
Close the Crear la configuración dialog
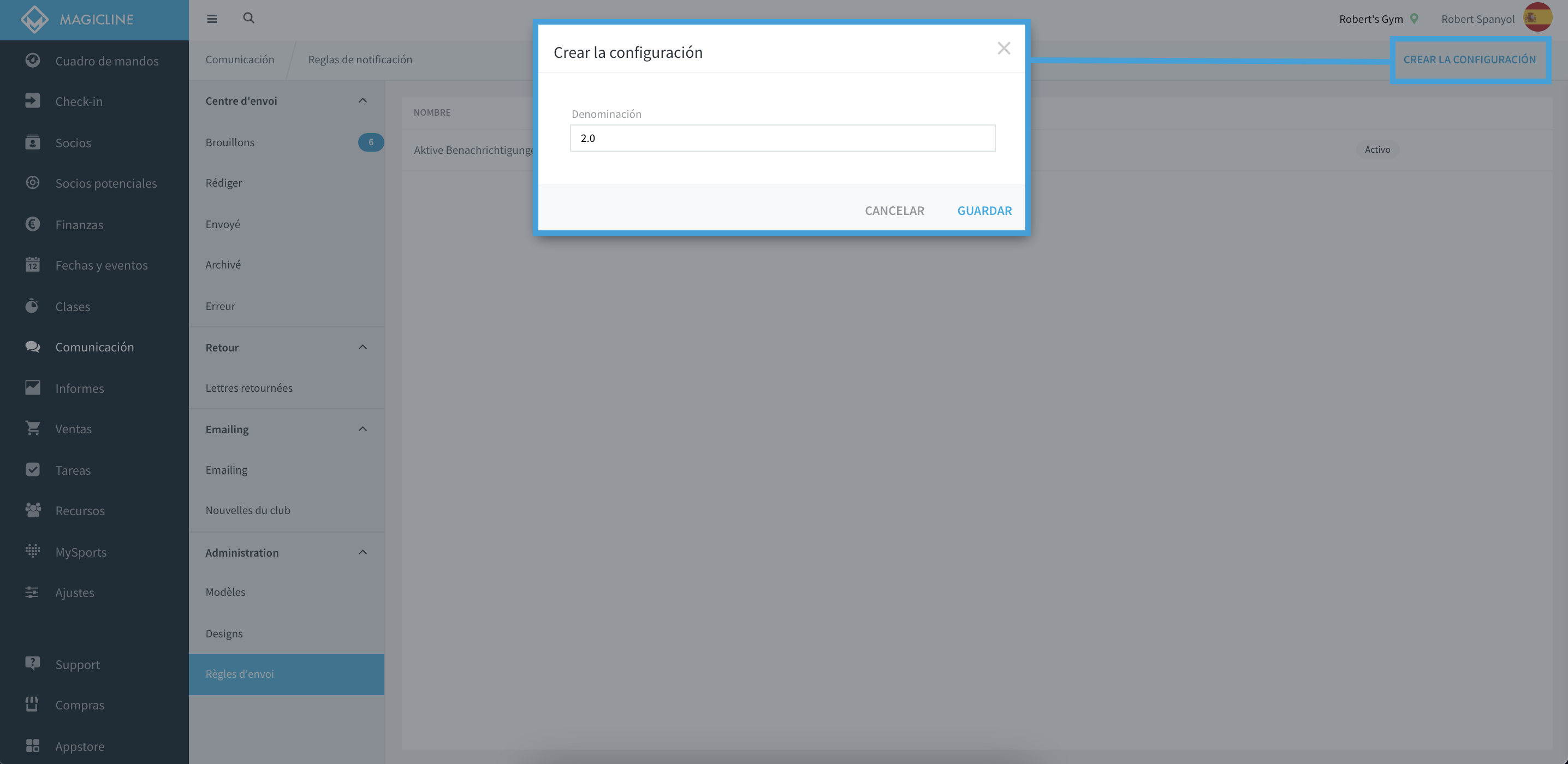coord(1003,48)
